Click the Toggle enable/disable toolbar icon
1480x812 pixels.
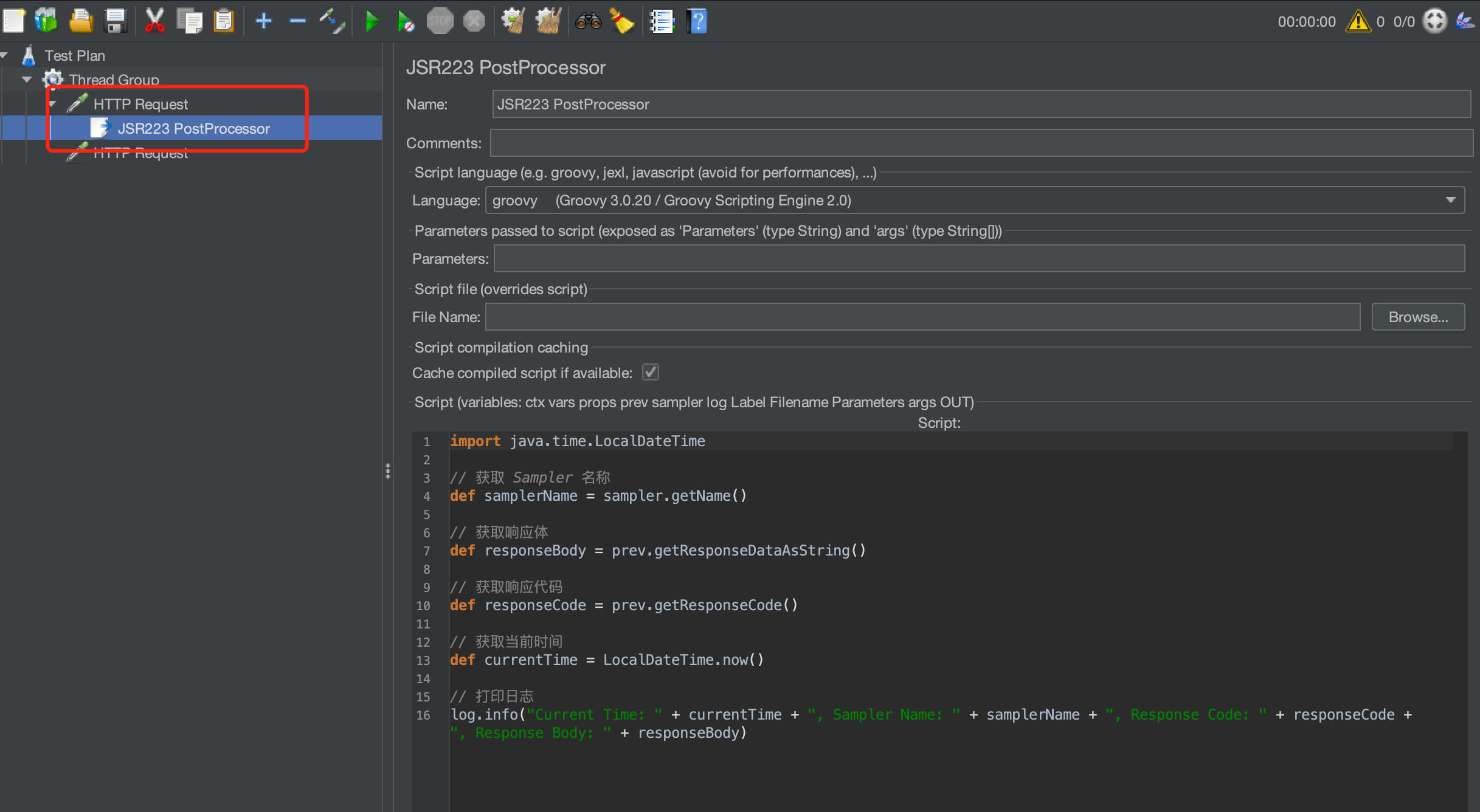(332, 21)
